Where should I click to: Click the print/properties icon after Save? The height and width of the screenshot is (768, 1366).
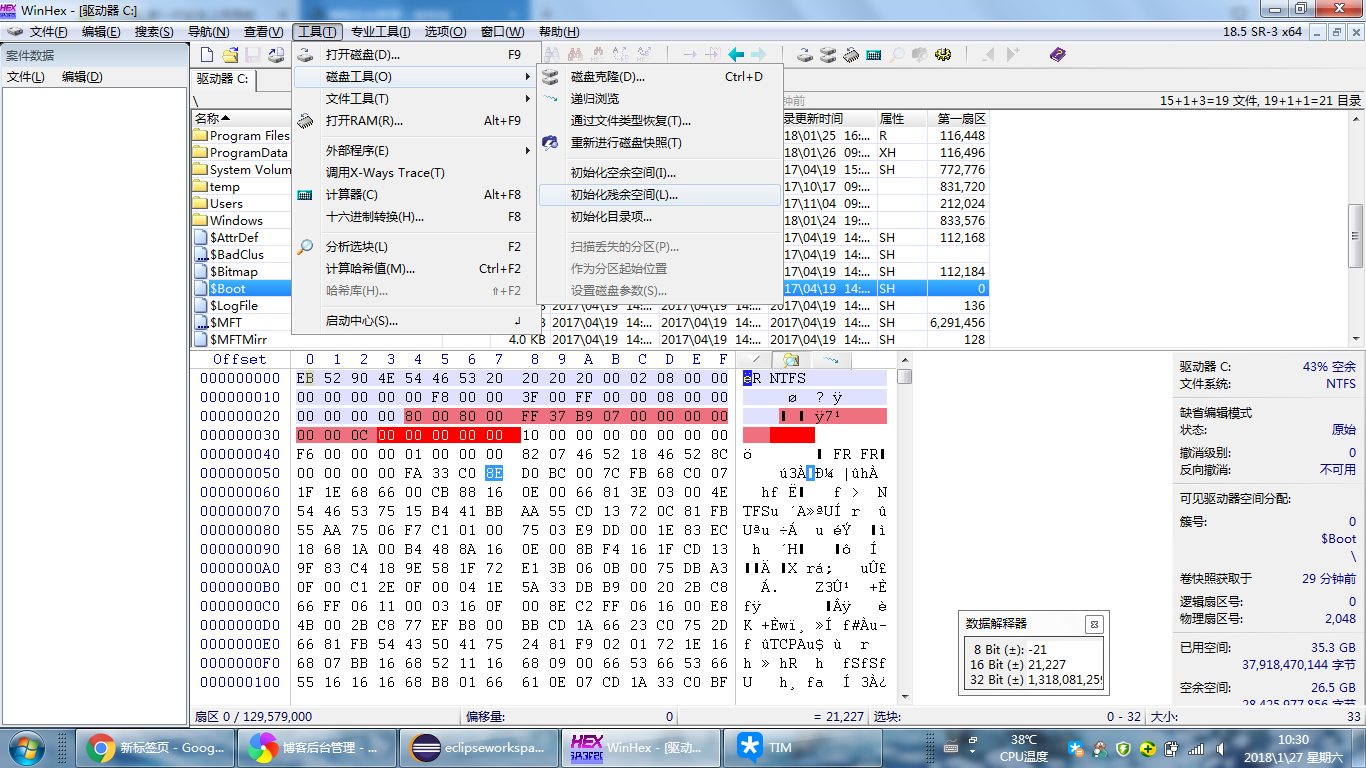click(275, 54)
